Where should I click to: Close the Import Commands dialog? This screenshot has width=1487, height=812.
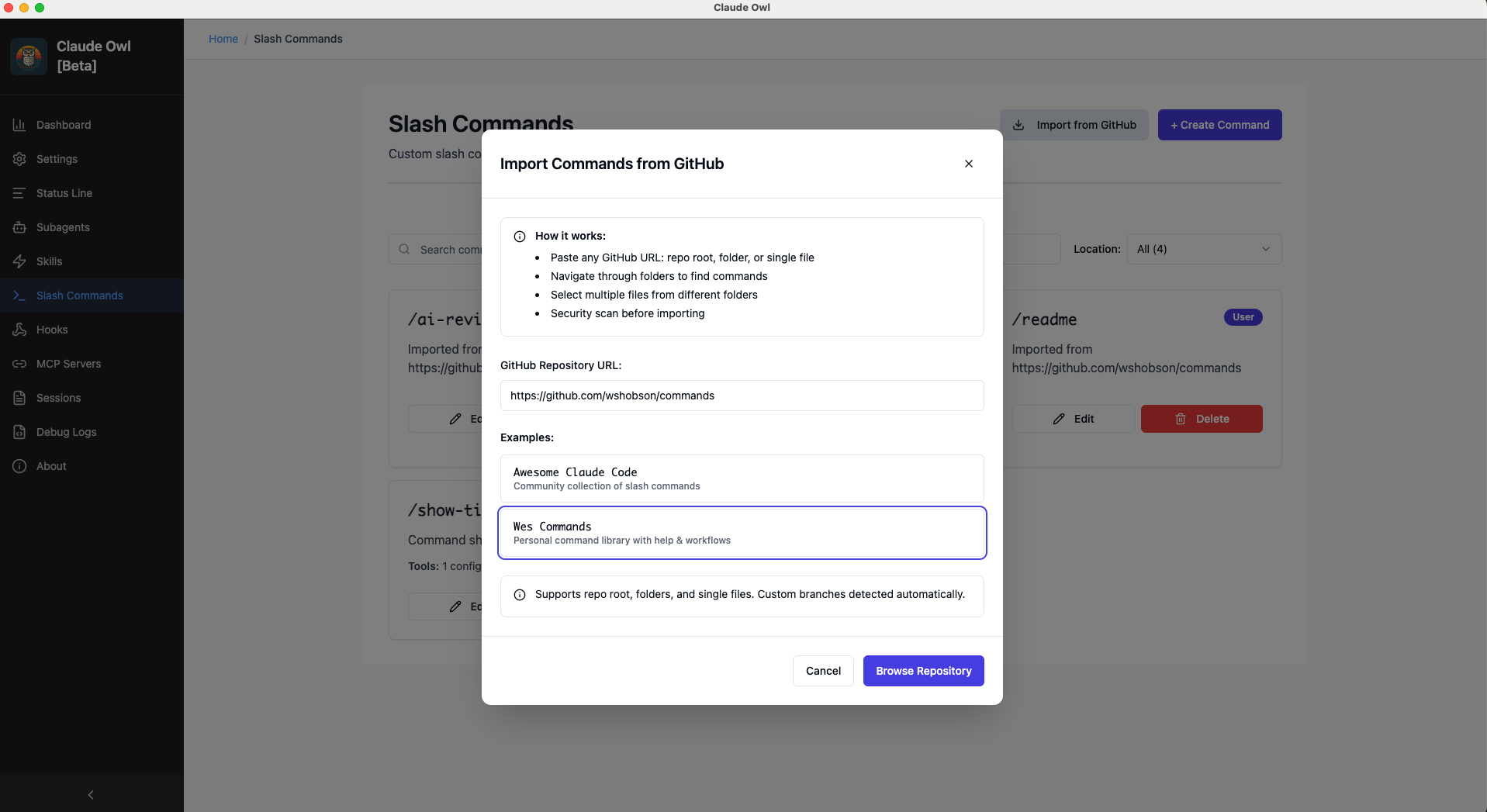[968, 164]
